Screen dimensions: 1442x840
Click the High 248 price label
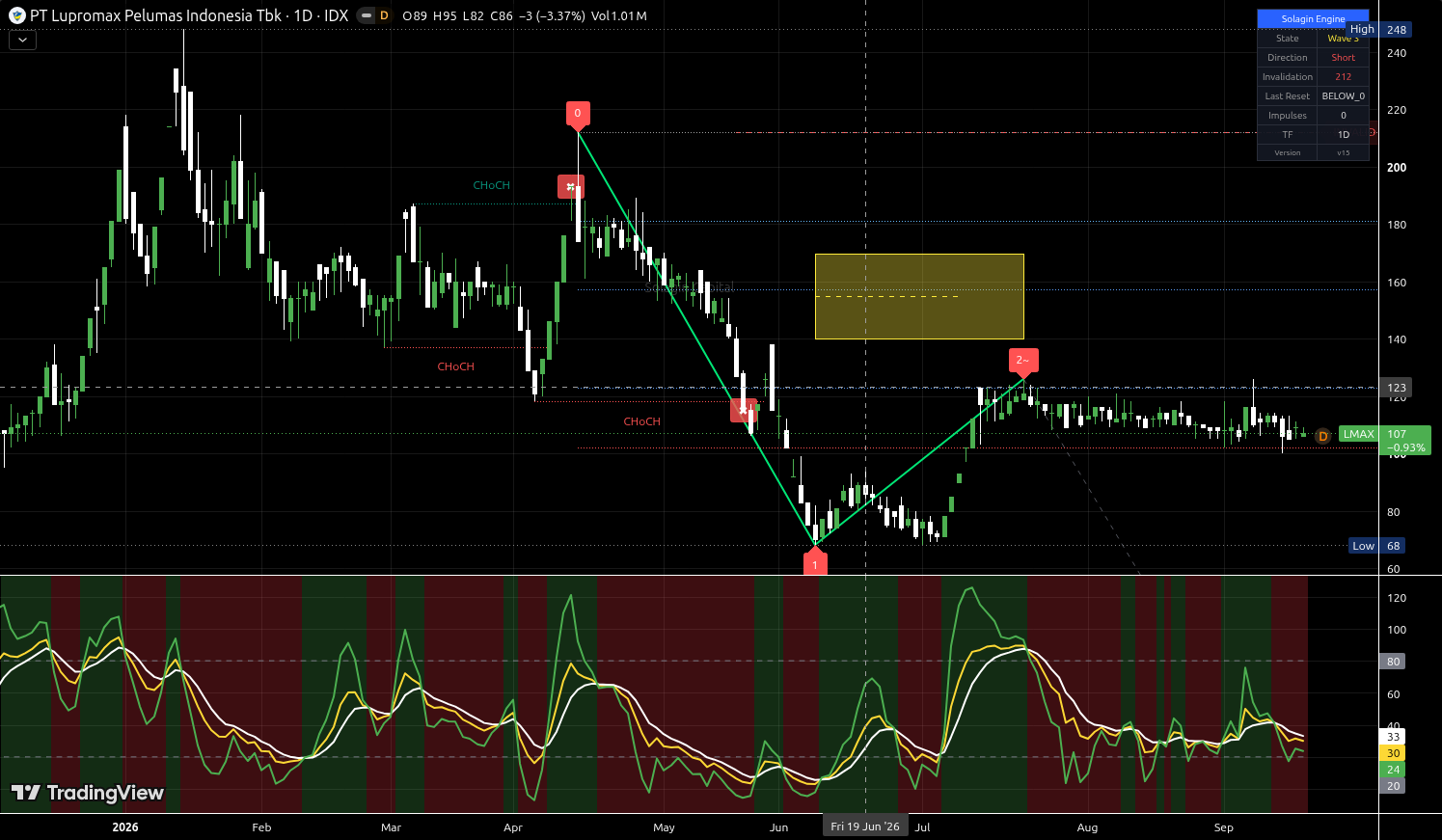coord(1377,30)
